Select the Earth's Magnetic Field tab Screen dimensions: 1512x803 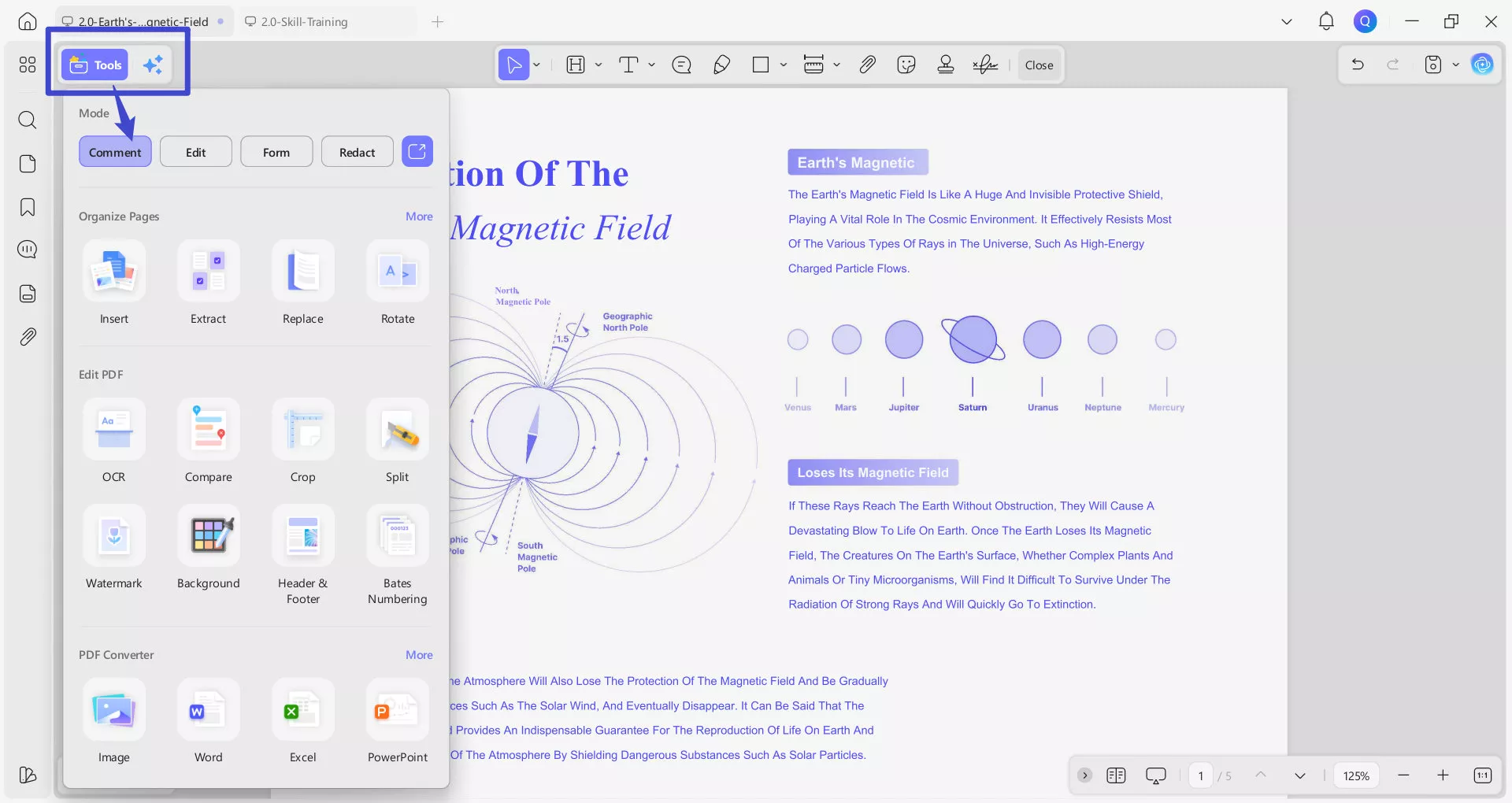point(143,21)
